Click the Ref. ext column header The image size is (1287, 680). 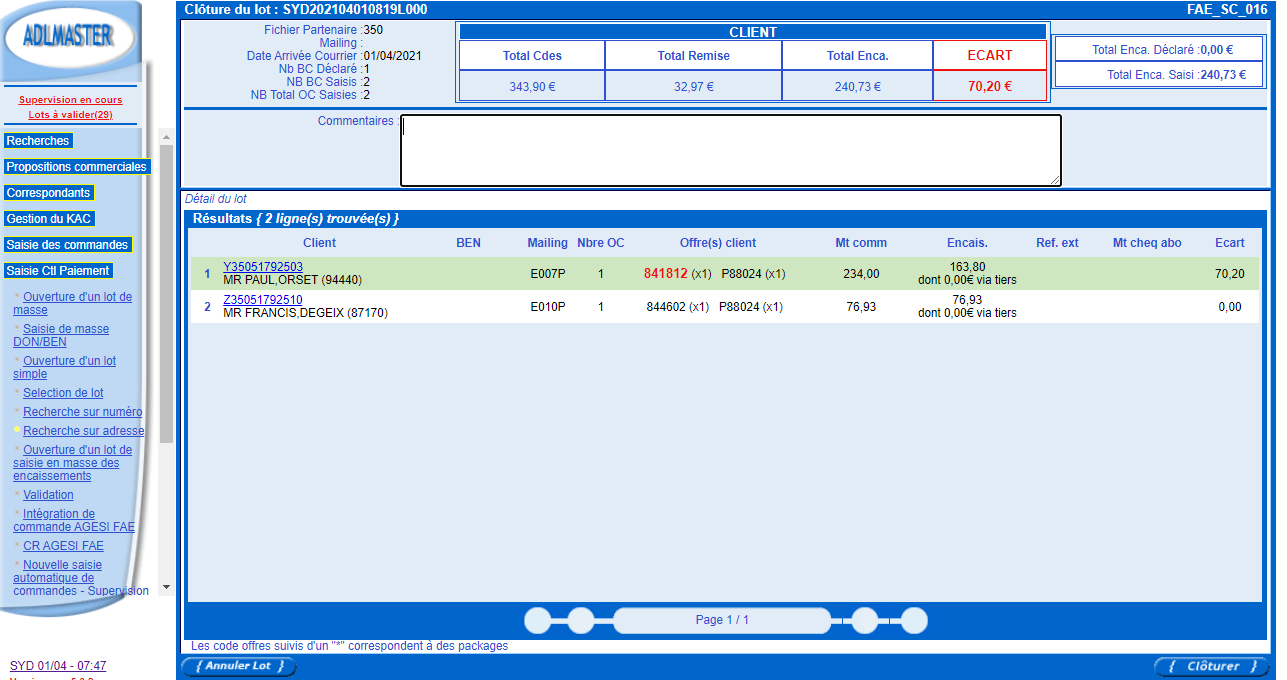[x=1057, y=243]
